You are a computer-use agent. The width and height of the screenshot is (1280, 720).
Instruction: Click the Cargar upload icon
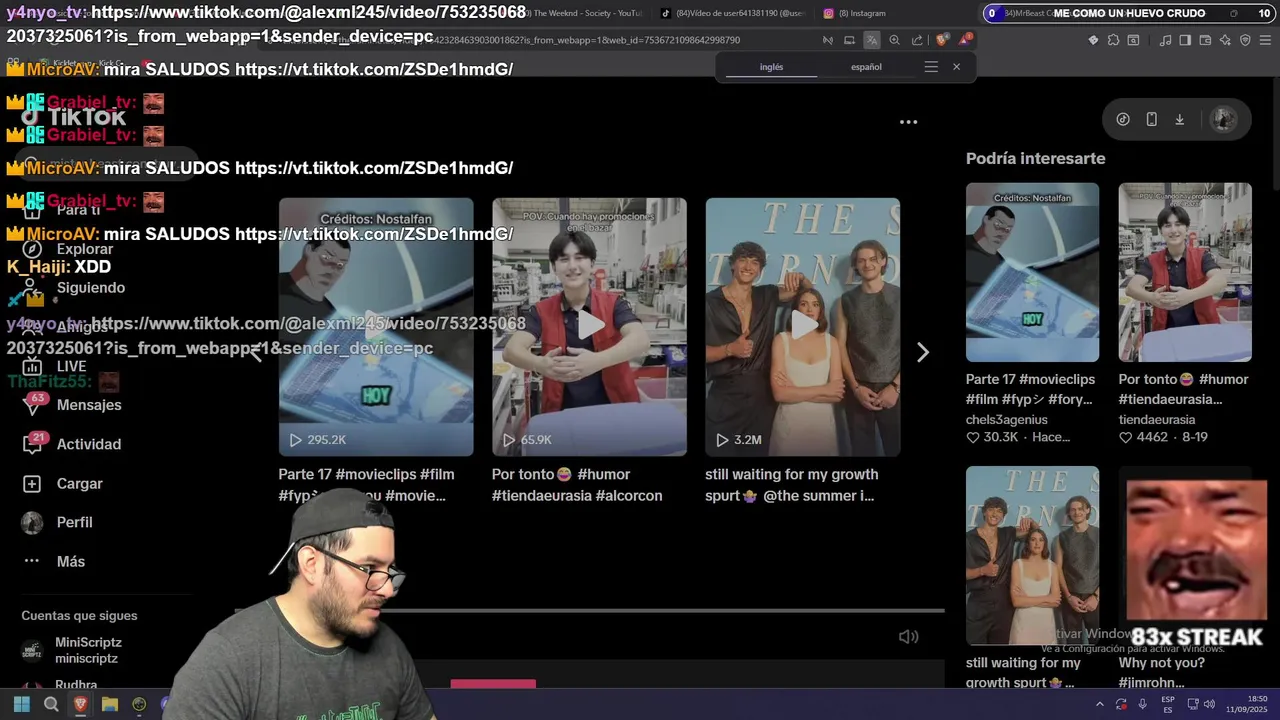32,483
